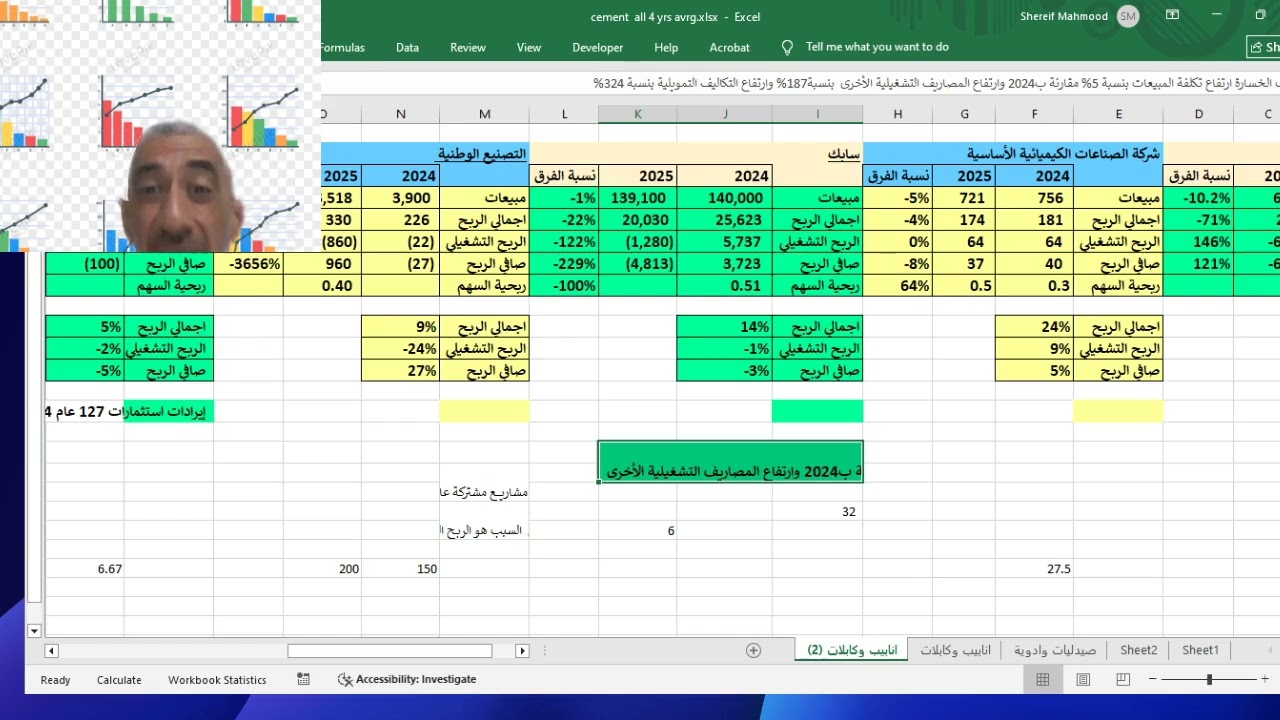Image resolution: width=1280 pixels, height=720 pixels.
Task: Open Ribbon Display Options icon
Action: (1172, 15)
